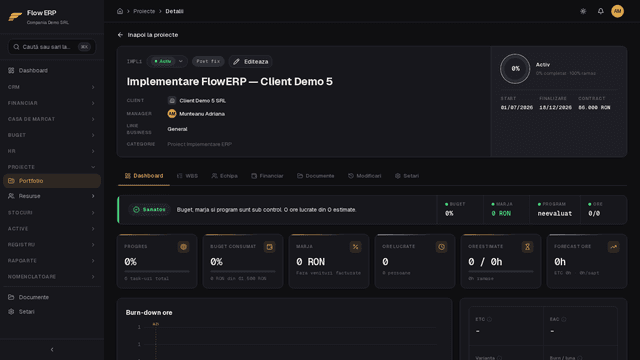The width and height of the screenshot is (640, 360).
Task: Switch to the Documente tab
Action: pyautogui.click(x=316, y=176)
